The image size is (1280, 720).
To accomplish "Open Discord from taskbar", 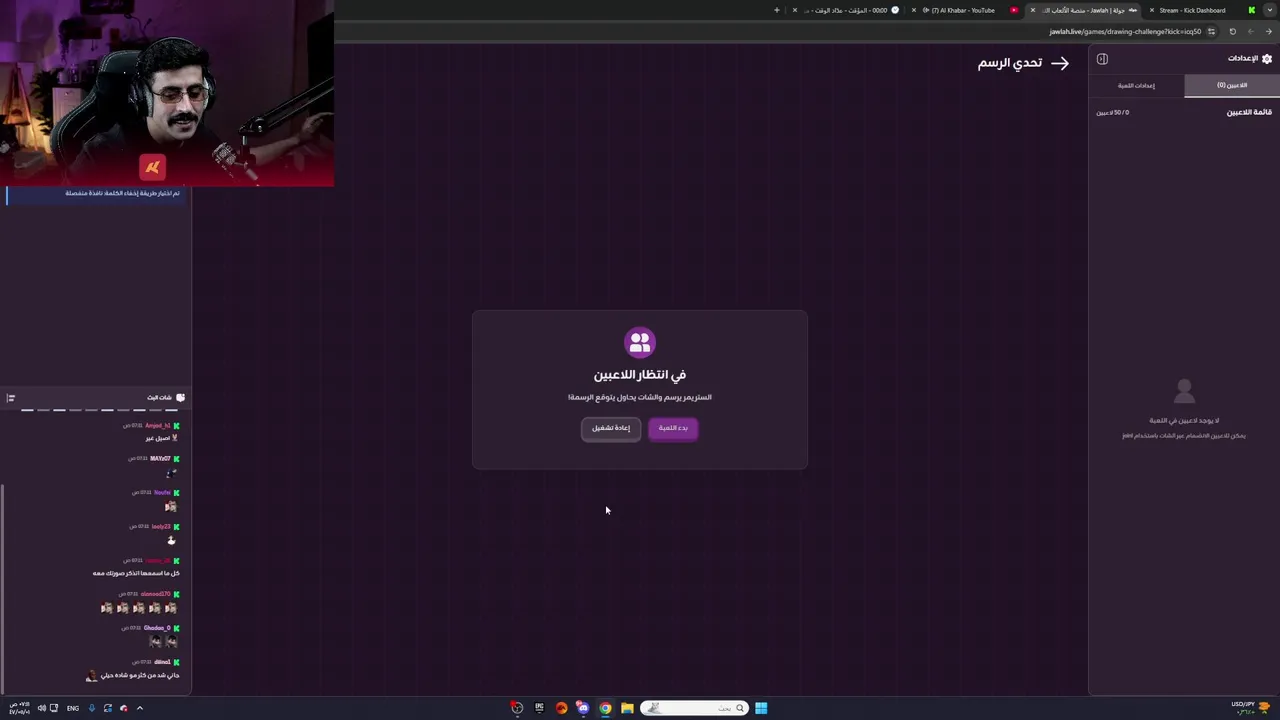I will pyautogui.click(x=583, y=708).
